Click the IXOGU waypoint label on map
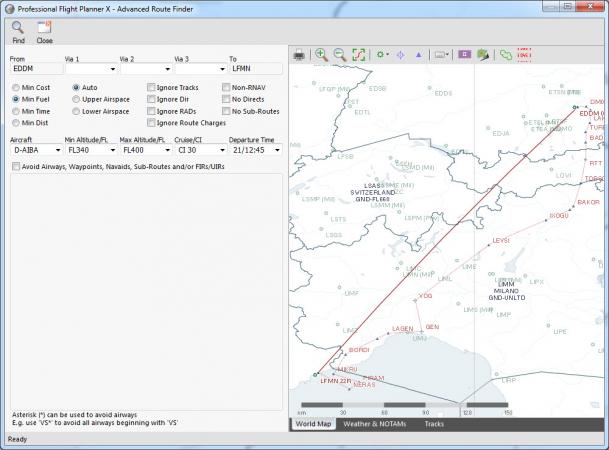This screenshot has width=609, height=450. coord(559,215)
